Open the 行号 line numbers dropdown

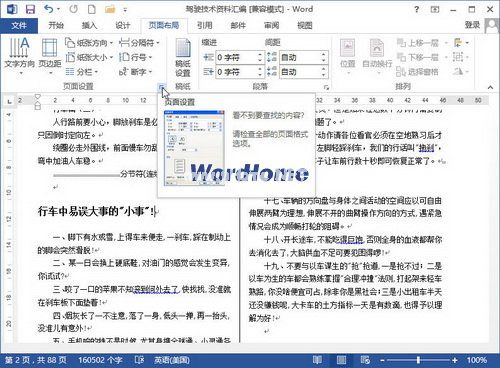tap(135, 57)
